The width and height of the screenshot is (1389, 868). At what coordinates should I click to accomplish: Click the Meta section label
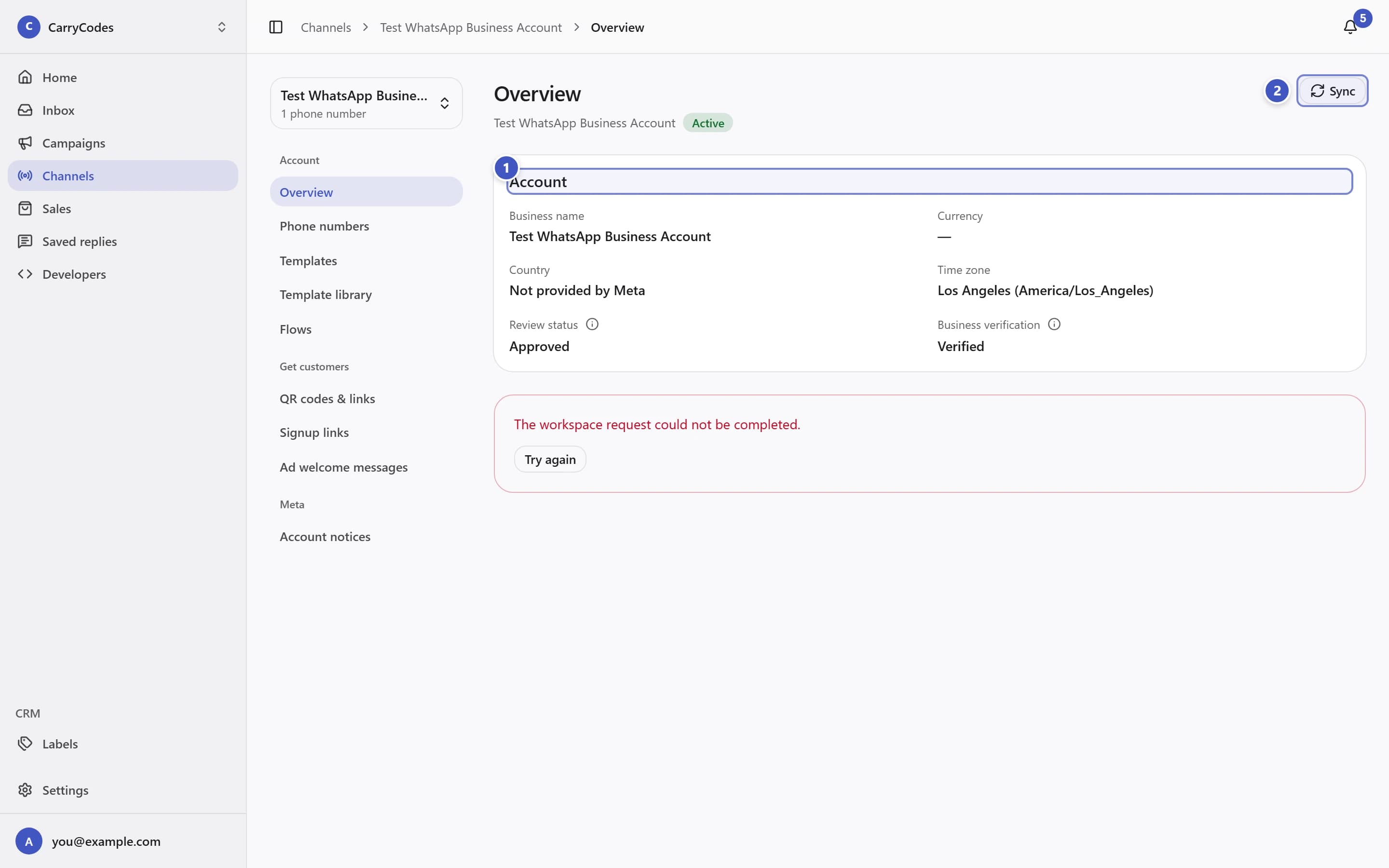pyautogui.click(x=292, y=504)
